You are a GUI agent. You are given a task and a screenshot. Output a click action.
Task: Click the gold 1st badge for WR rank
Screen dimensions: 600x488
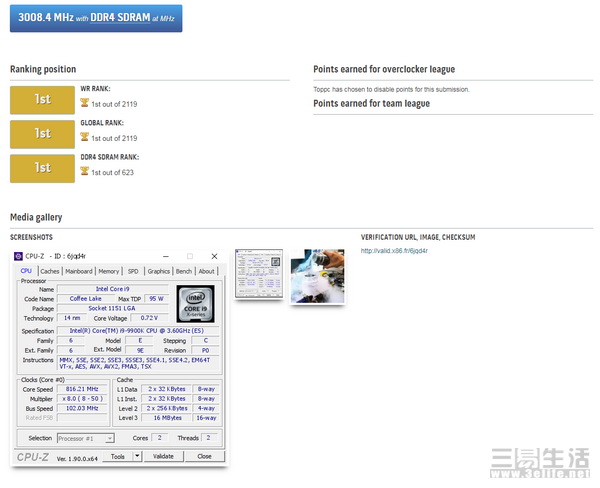tap(42, 100)
